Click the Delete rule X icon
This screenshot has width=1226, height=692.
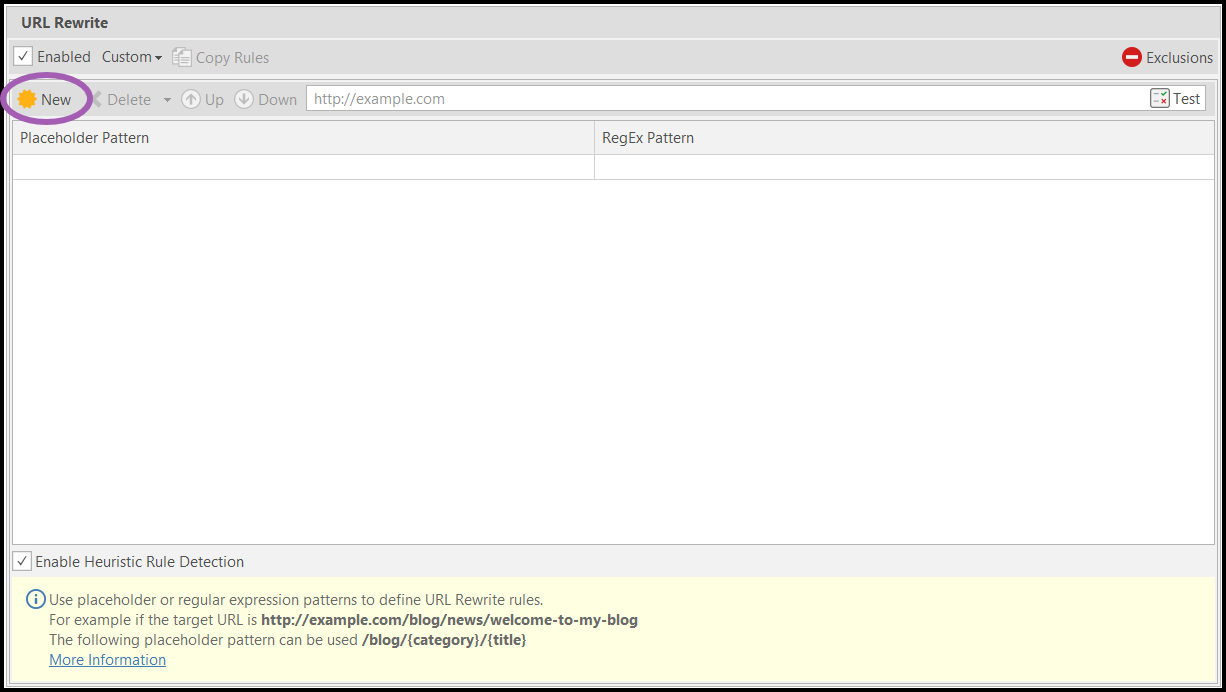click(97, 99)
